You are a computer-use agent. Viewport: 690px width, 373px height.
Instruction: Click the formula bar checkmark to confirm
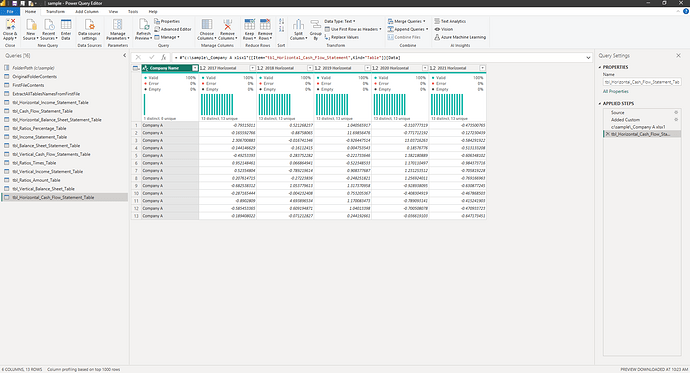[x=151, y=57]
